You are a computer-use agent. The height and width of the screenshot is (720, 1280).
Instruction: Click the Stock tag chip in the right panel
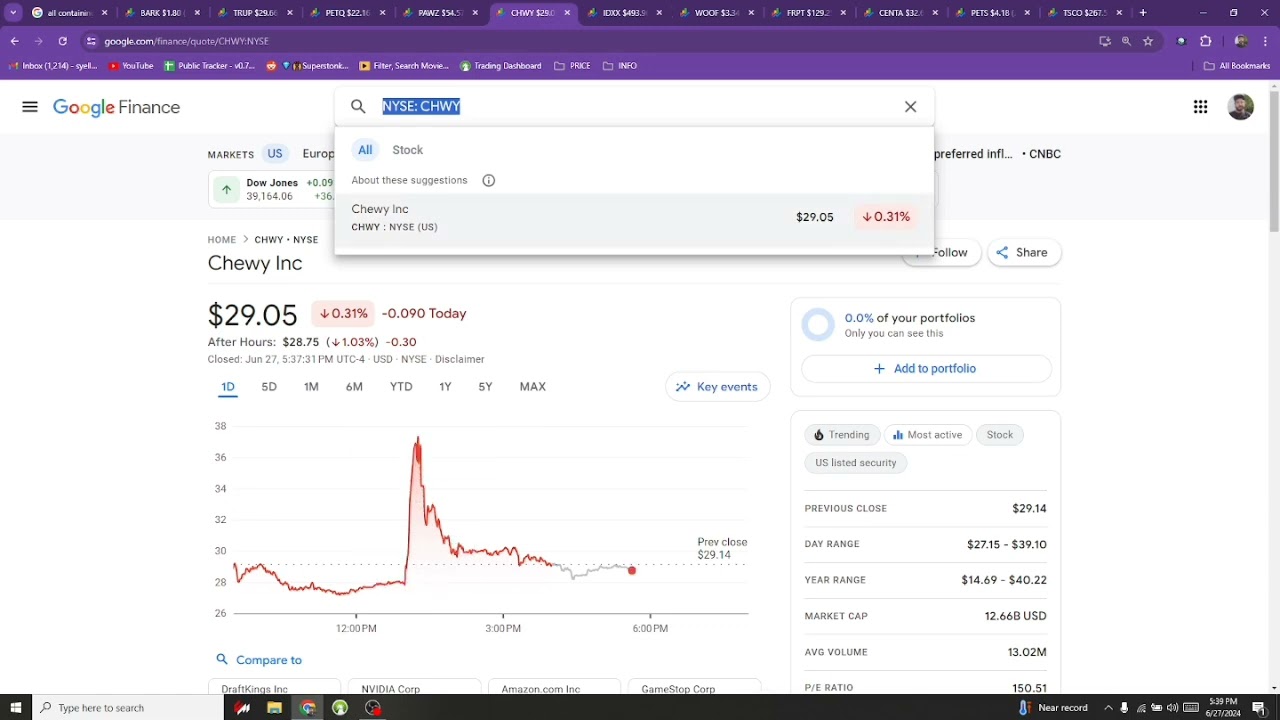click(1000, 435)
